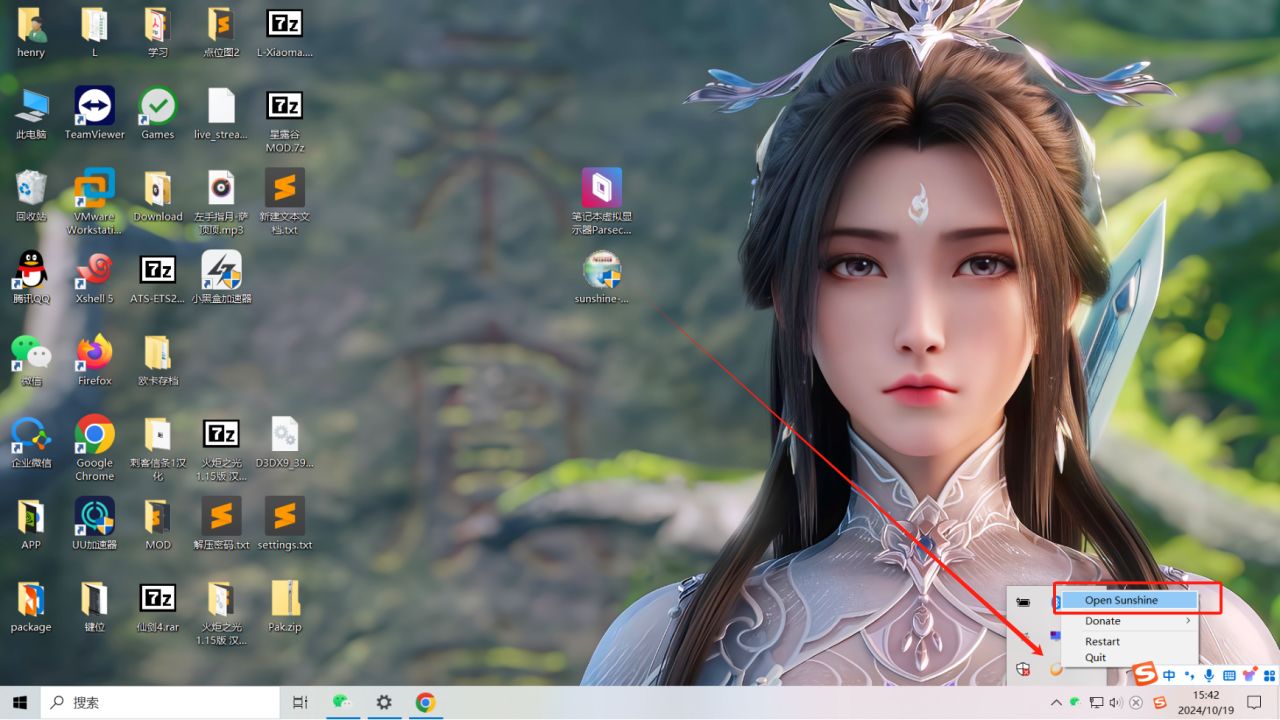
Task: Click the volume speaker tray icon
Action: click(1116, 703)
